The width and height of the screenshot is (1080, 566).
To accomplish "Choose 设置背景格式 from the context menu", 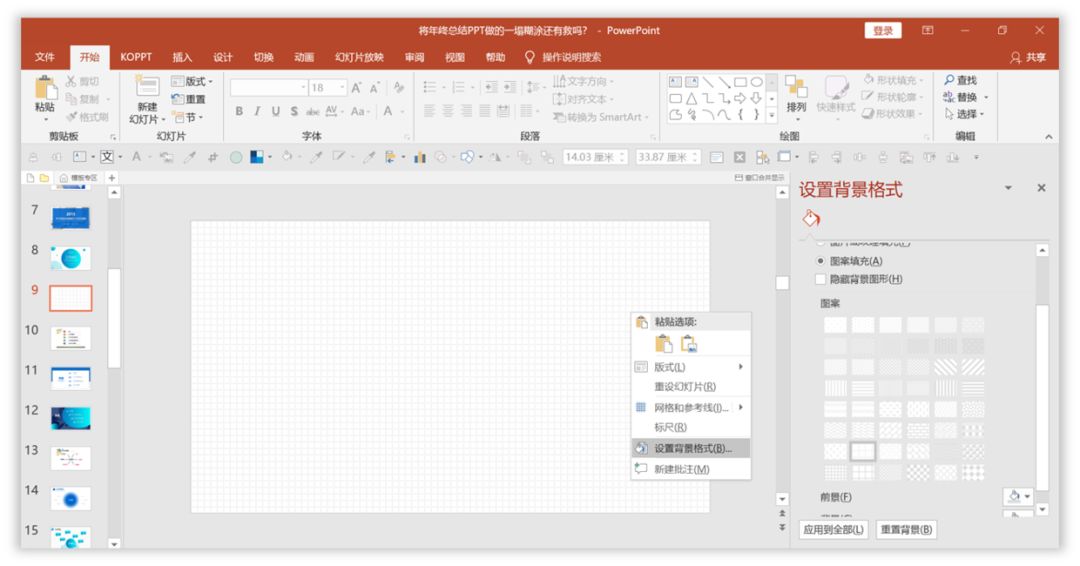I will (x=692, y=449).
